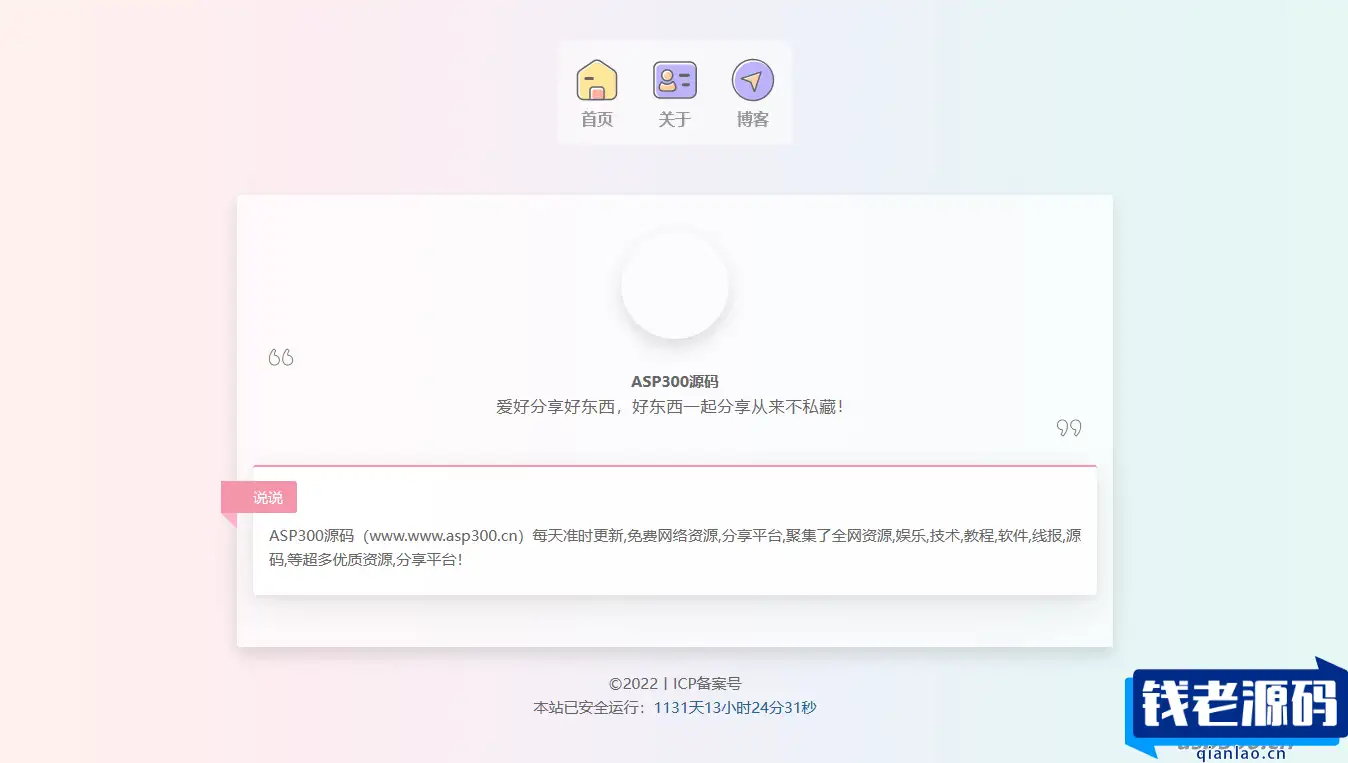This screenshot has width=1348, height=763.
Task: Open the 首页 menu label
Action: click(597, 119)
